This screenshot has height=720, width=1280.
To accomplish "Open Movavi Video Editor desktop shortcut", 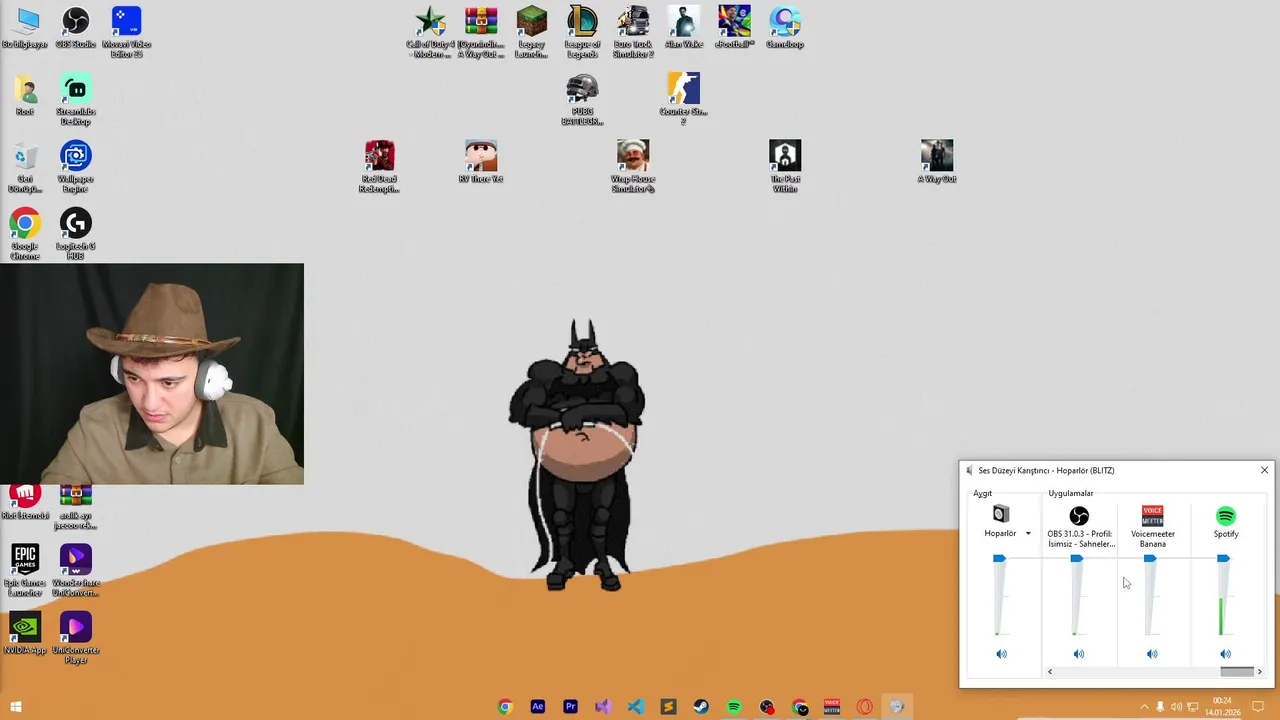I will [126, 32].
